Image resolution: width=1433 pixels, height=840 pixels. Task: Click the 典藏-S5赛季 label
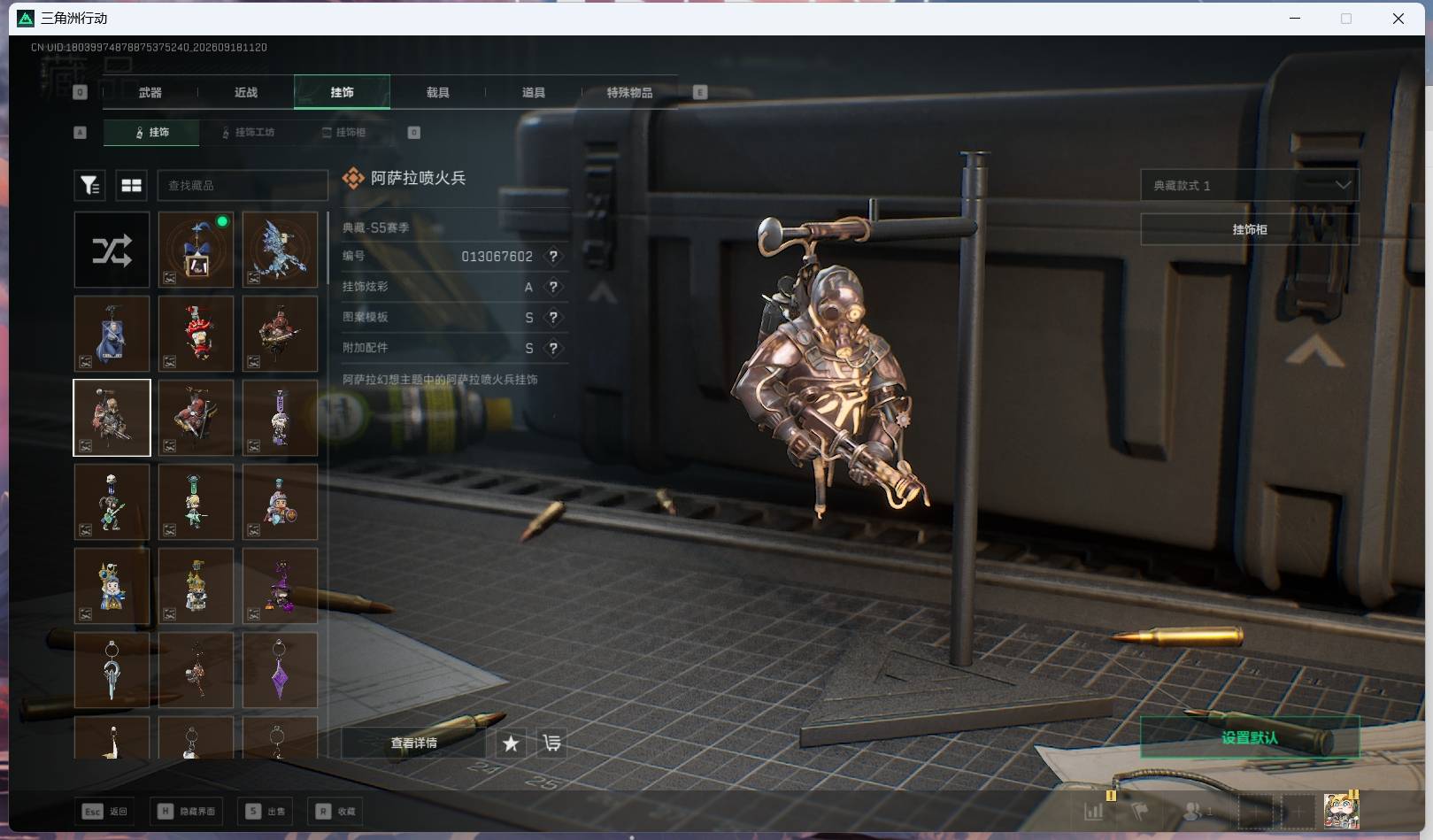point(376,227)
